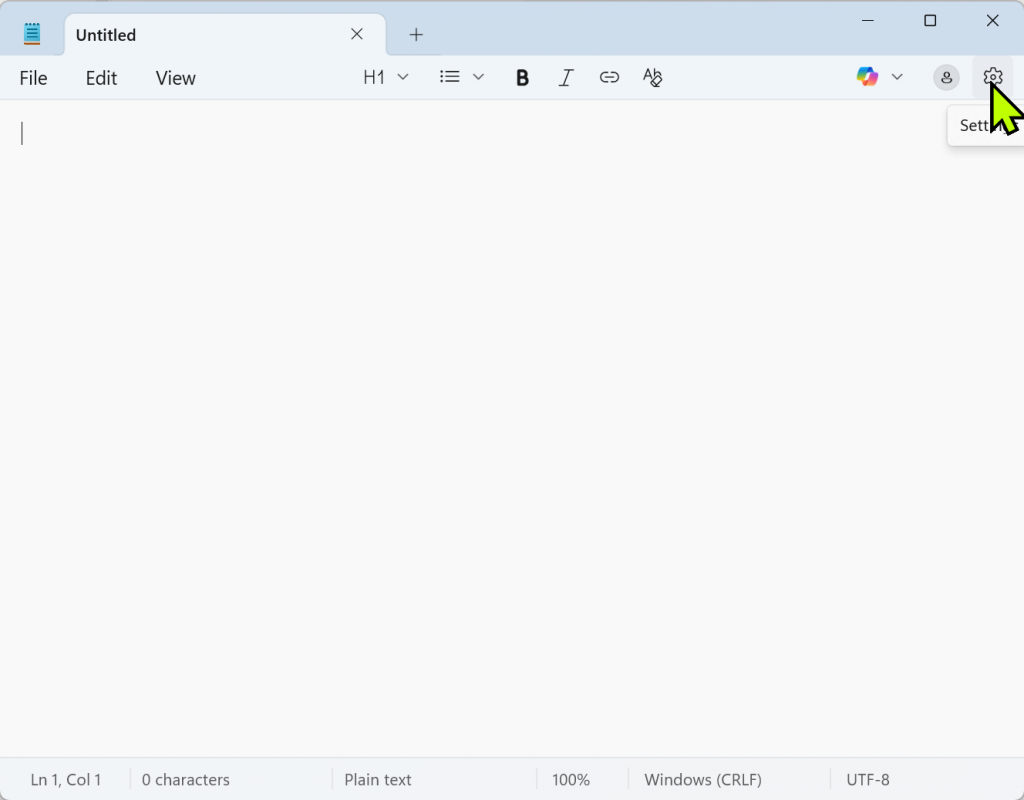Clear formatting using the eraser icon
This screenshot has width=1024, height=800.
653,78
